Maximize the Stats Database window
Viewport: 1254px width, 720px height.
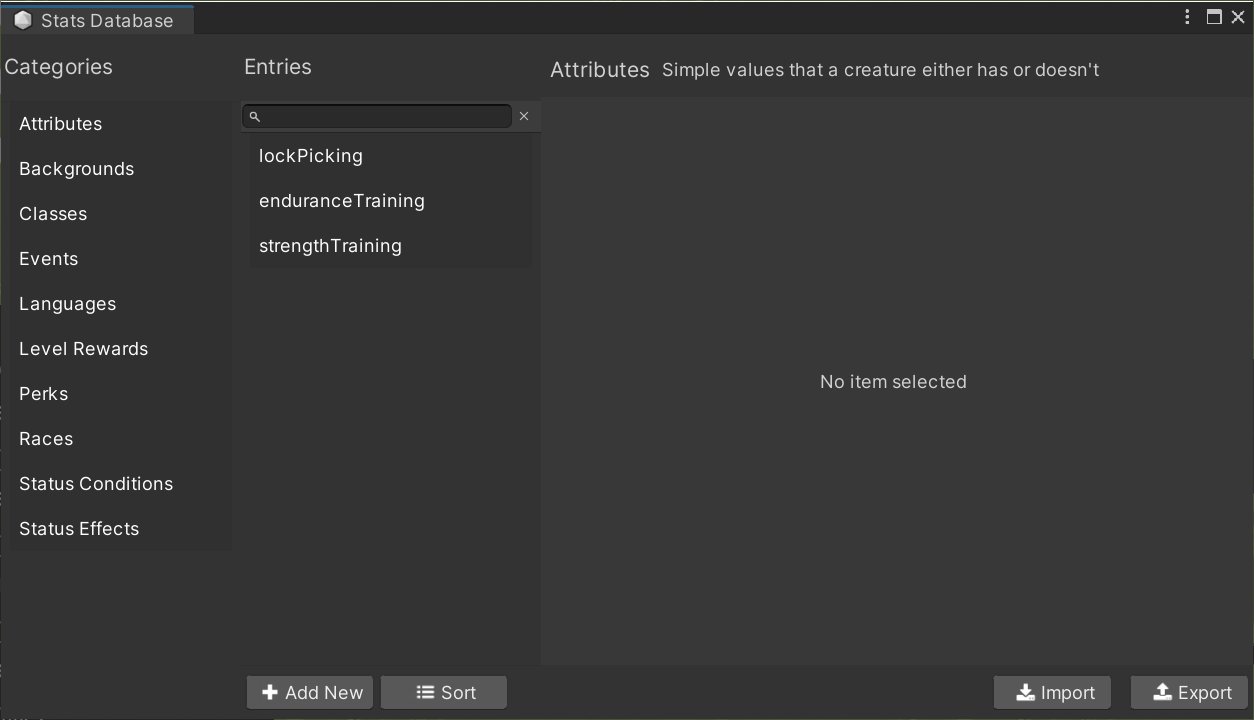(1214, 17)
